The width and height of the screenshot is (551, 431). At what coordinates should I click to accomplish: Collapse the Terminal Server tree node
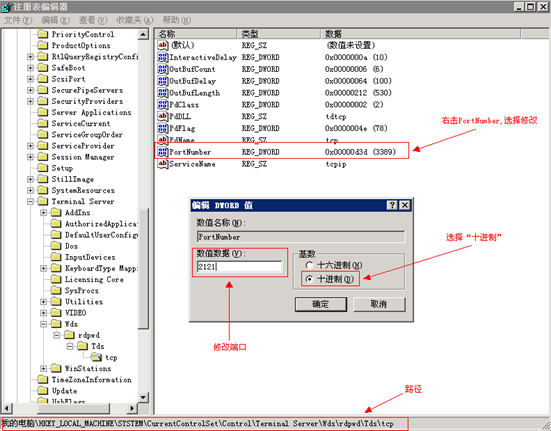coord(31,201)
